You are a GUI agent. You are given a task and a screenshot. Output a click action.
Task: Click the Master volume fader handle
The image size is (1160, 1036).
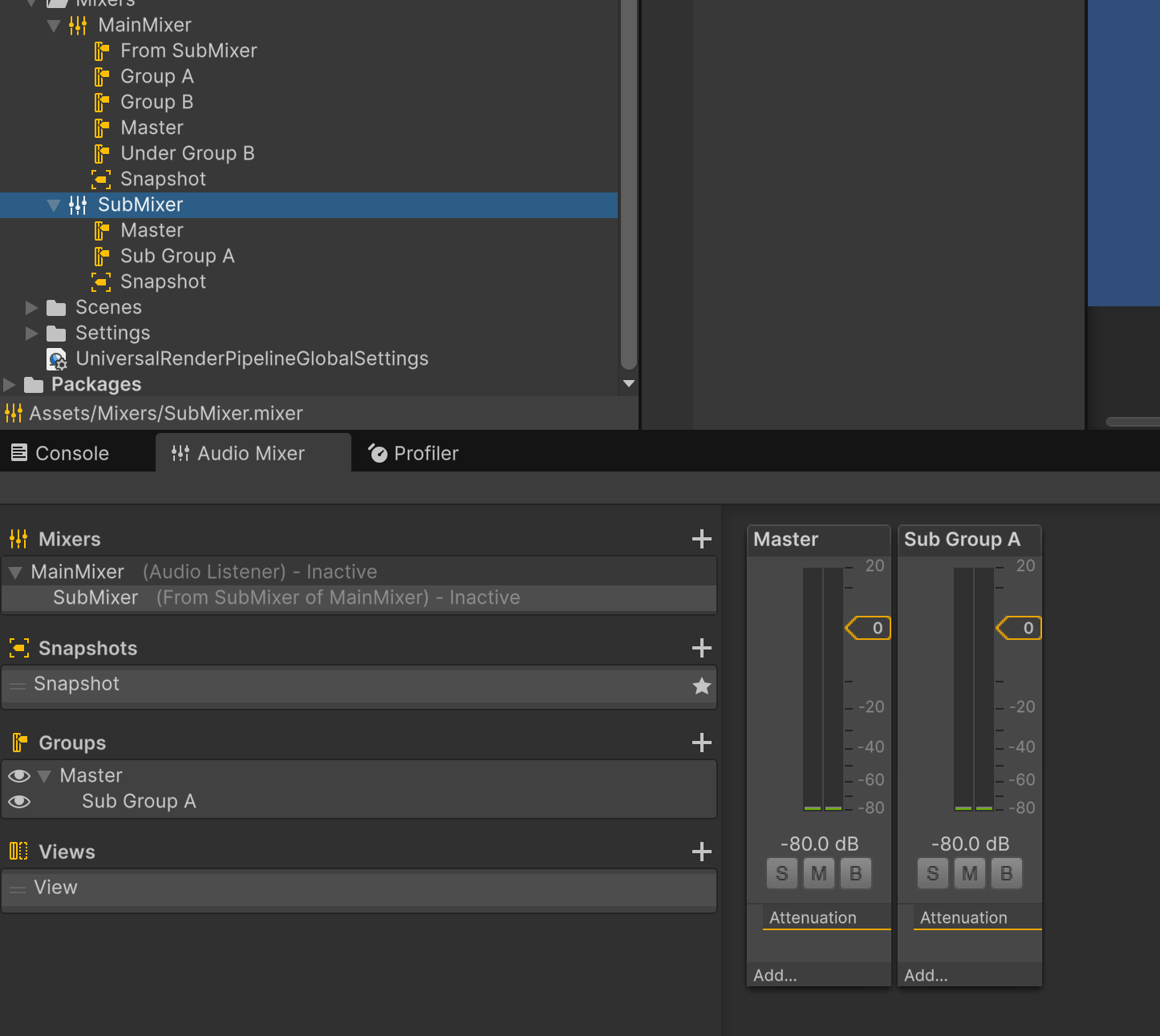pos(868,628)
